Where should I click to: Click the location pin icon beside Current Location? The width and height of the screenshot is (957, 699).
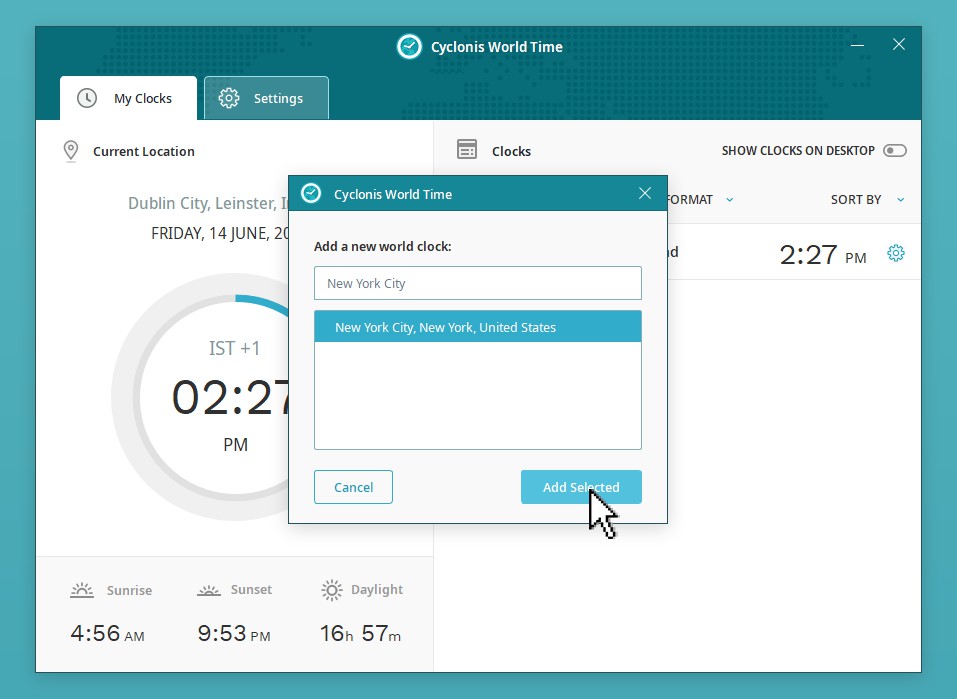point(71,151)
